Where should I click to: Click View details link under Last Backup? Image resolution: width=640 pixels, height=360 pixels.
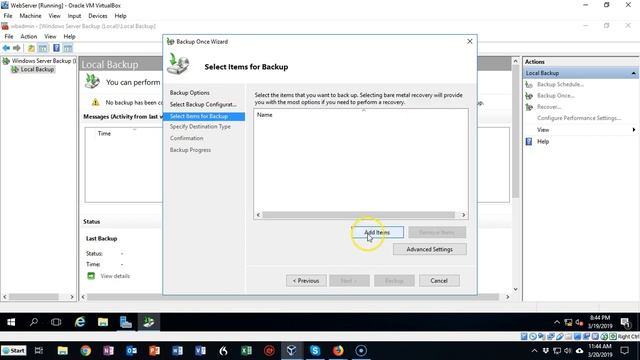pos(115,276)
